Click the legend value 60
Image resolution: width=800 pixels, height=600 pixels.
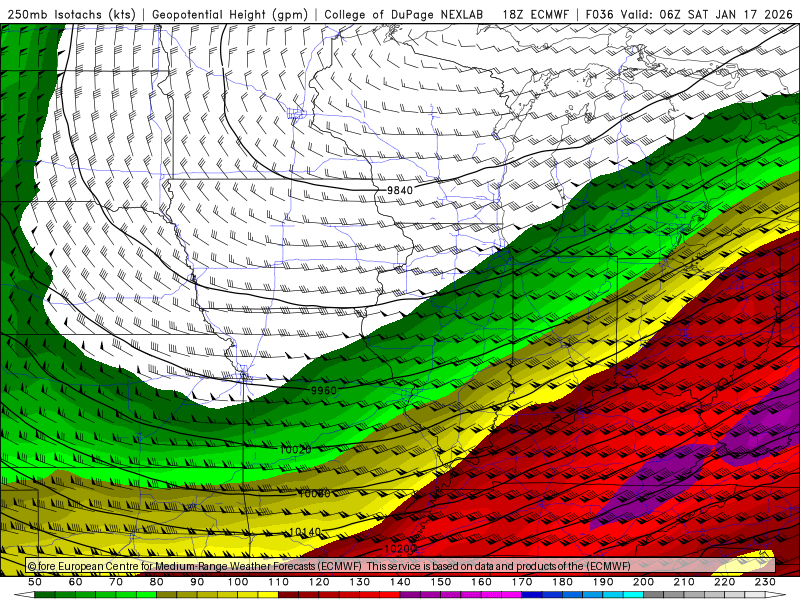[x=76, y=582]
